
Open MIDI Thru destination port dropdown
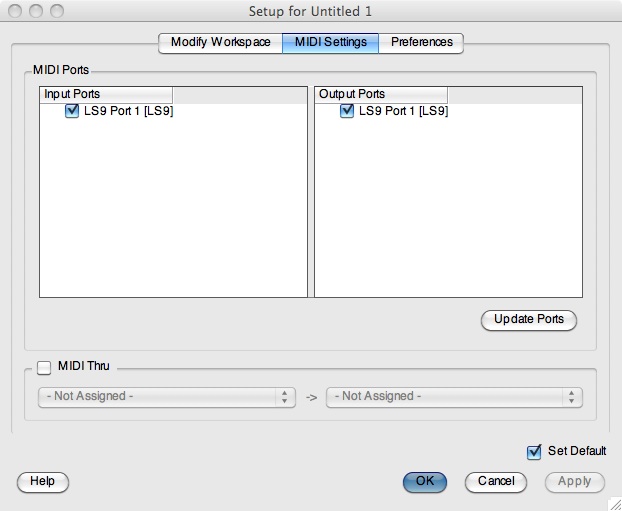(454, 397)
